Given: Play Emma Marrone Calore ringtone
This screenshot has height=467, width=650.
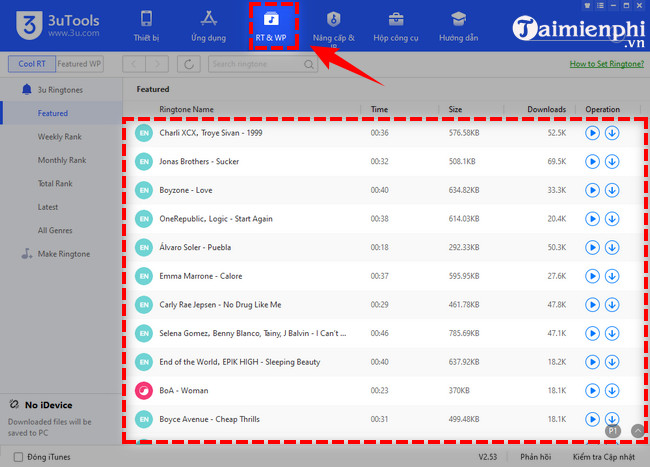Looking at the screenshot, I should (592, 276).
